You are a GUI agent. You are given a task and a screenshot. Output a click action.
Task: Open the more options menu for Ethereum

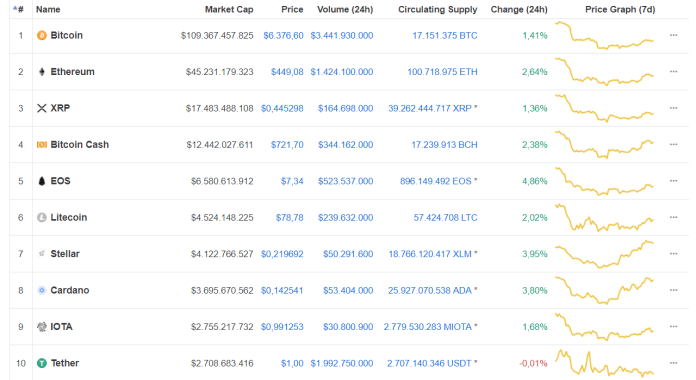(673, 71)
